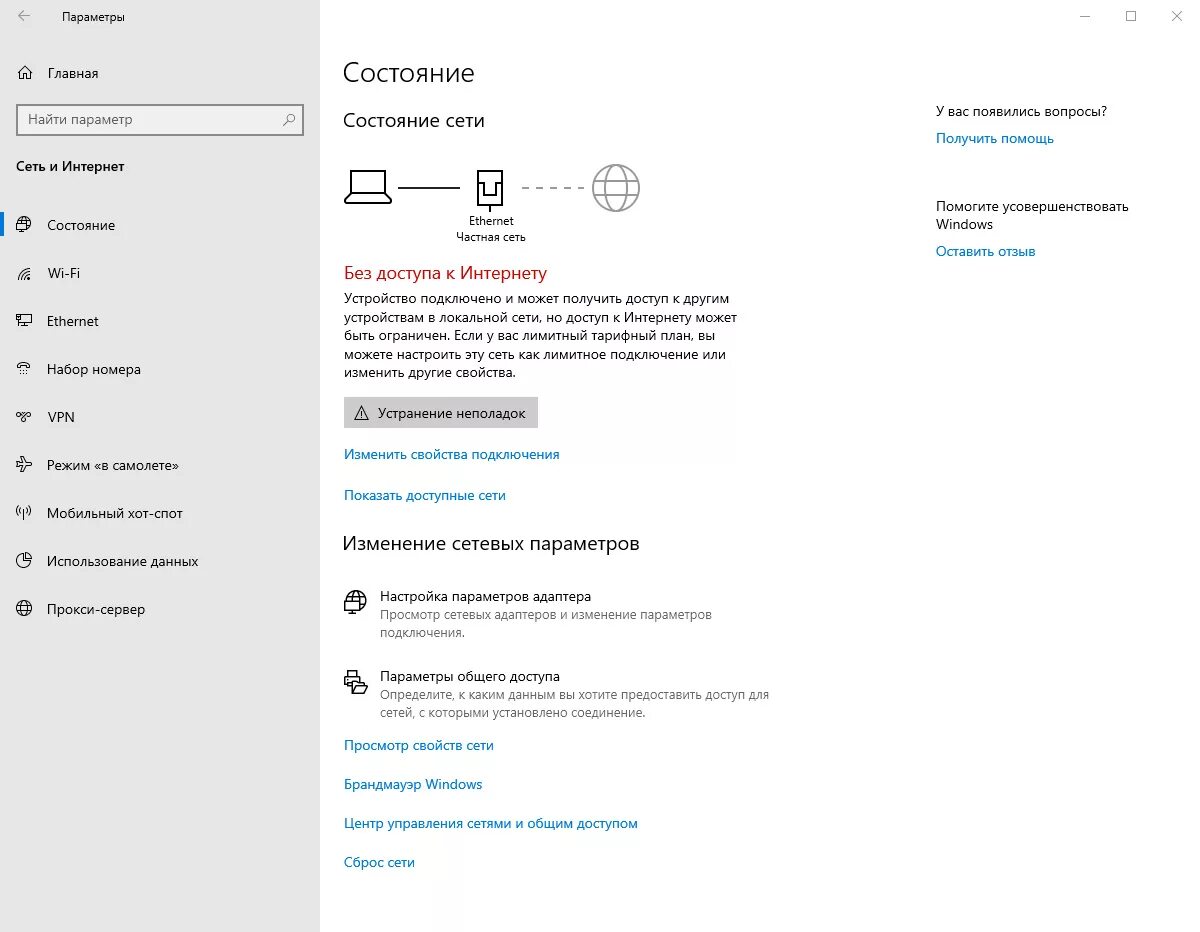Click the monitor icon beside Ethernet

(x=25, y=321)
